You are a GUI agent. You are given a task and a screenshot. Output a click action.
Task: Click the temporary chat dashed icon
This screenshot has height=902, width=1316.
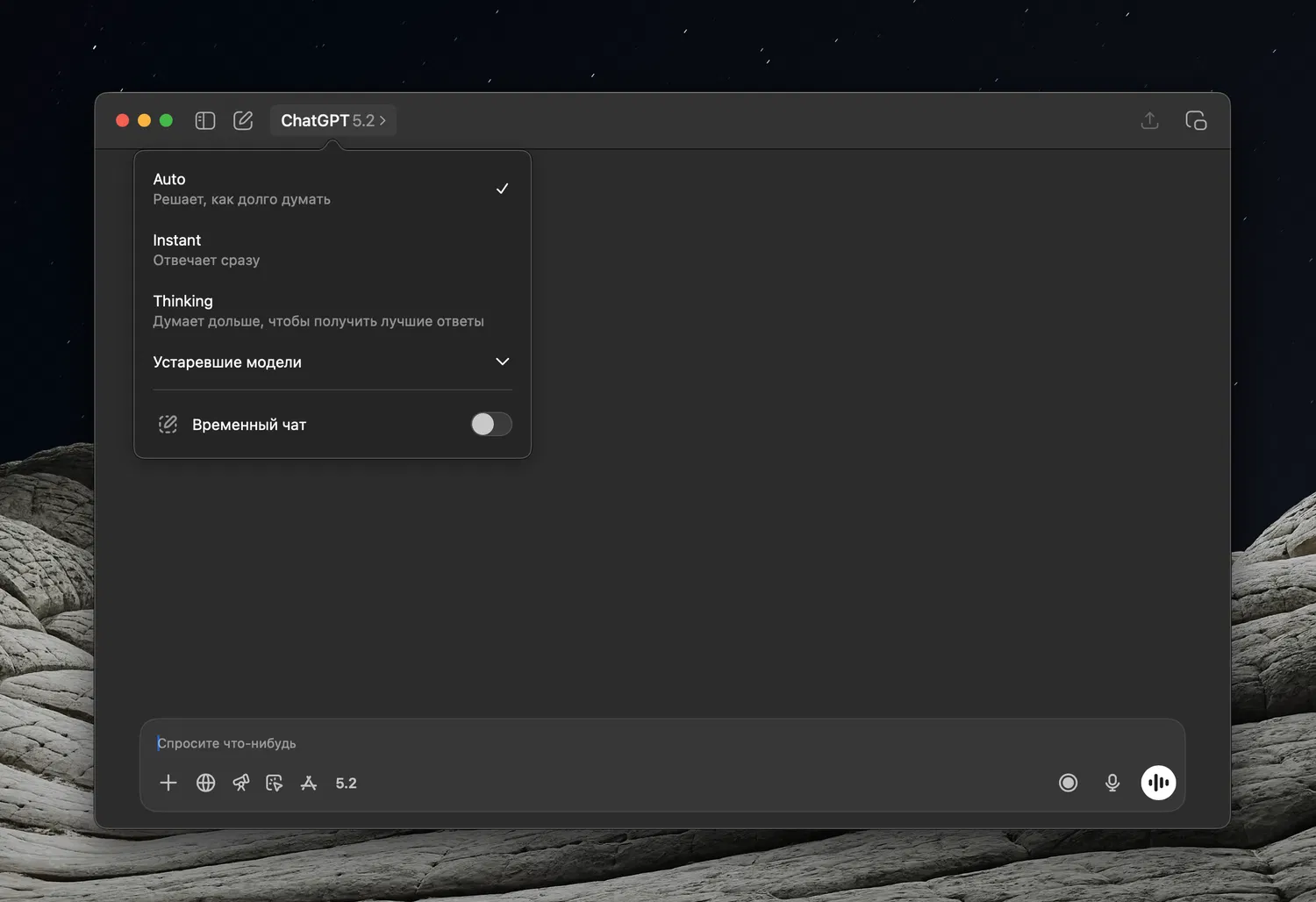tap(168, 425)
